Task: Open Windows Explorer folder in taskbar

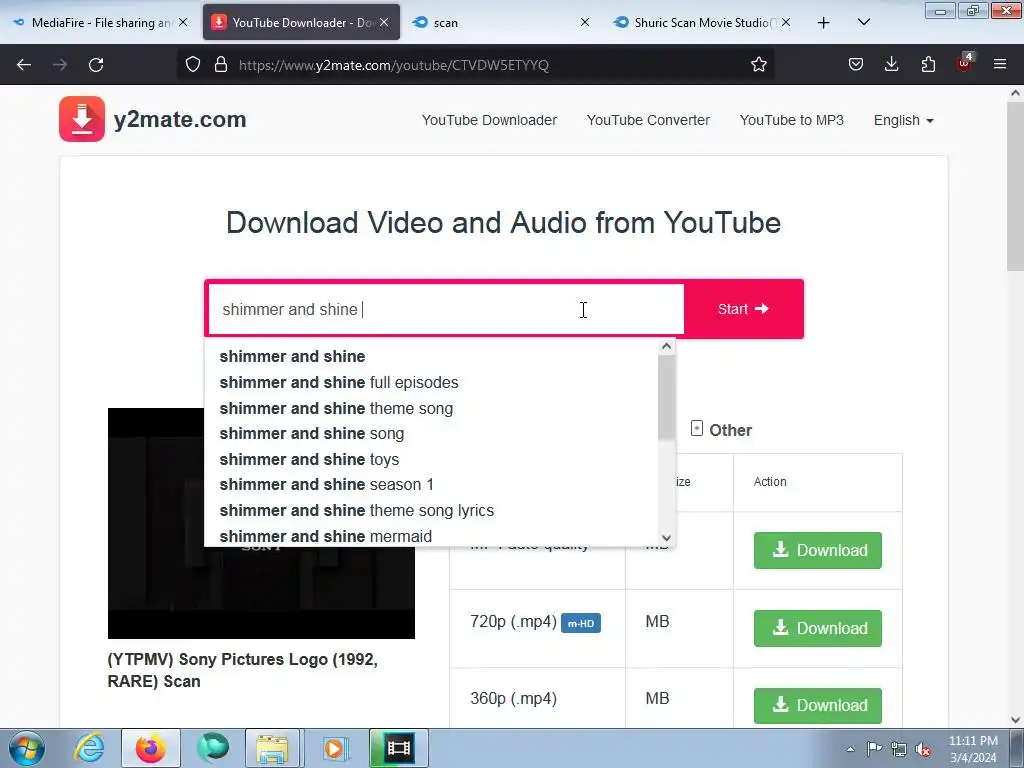Action: pyautogui.click(x=272, y=748)
